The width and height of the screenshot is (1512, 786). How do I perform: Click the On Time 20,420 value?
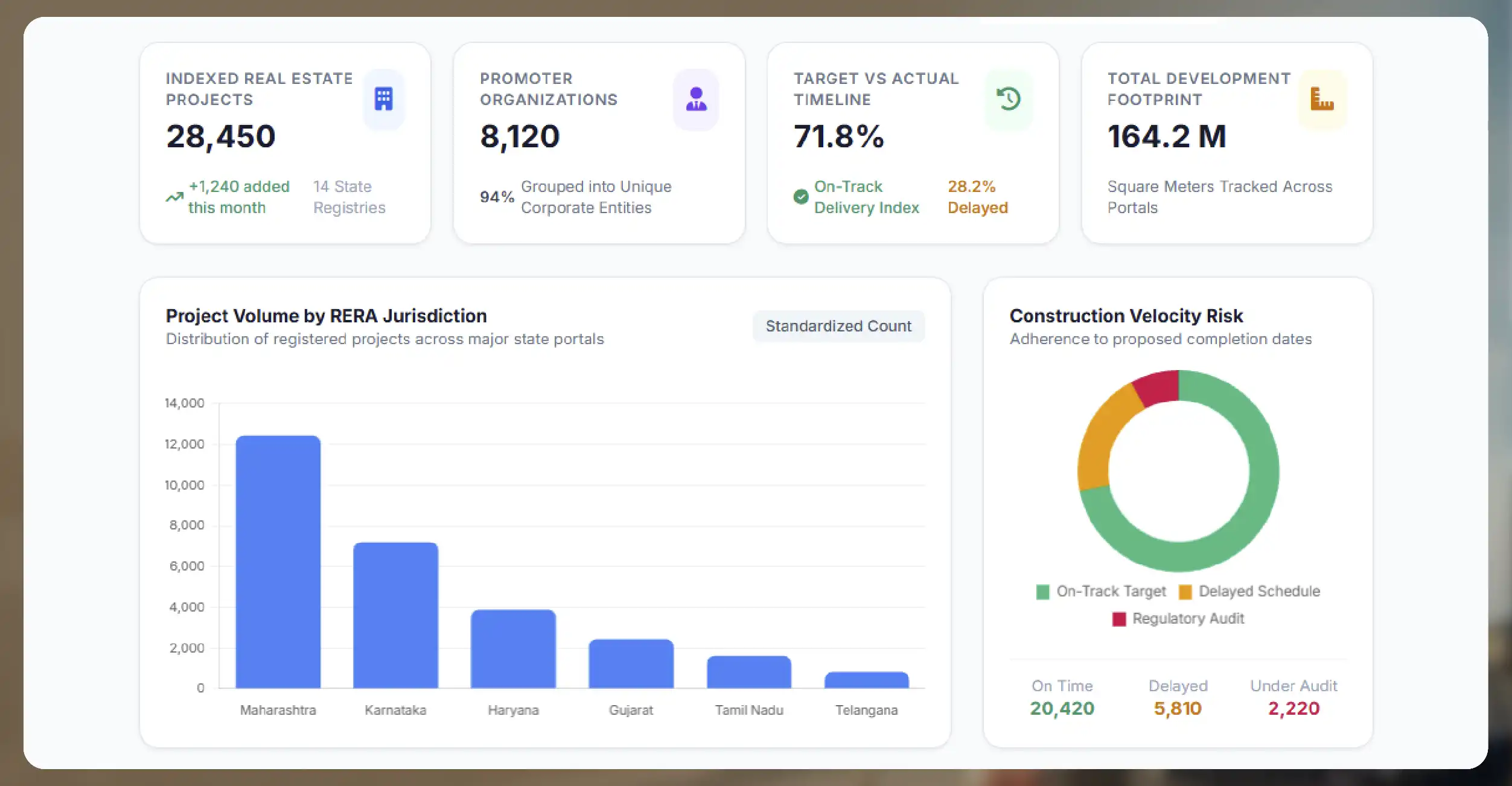coord(1062,708)
